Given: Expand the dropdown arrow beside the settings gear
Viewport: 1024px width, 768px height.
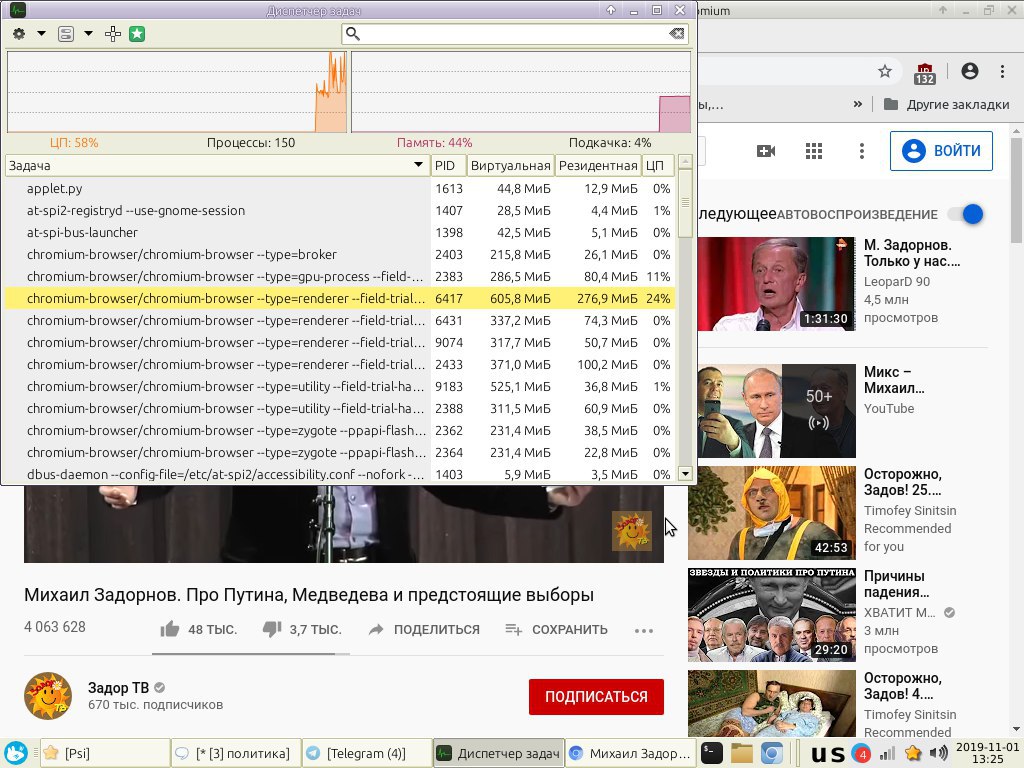Looking at the screenshot, I should (x=41, y=34).
